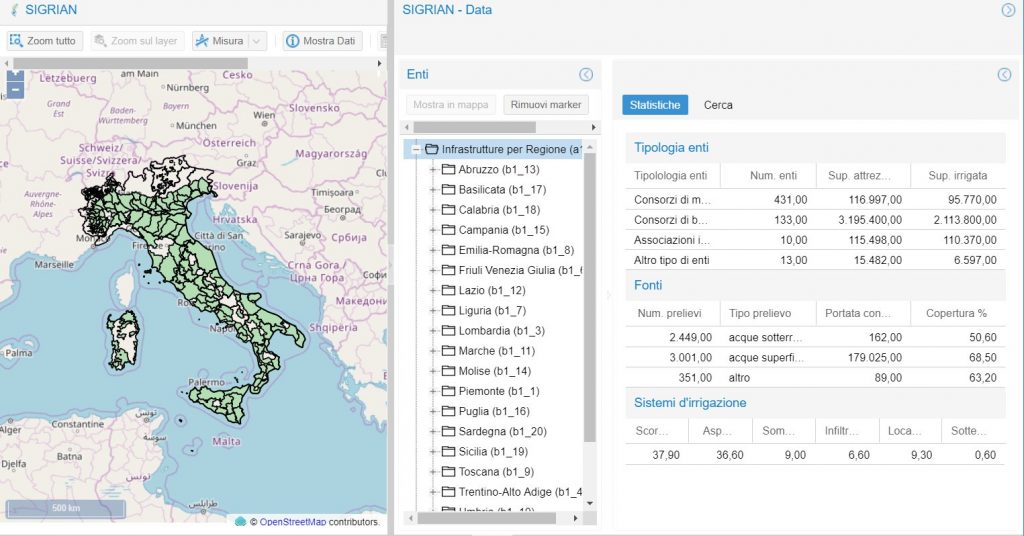The width and height of the screenshot is (1024, 536).
Task: Collapse the Enti panel
Action: pyautogui.click(x=586, y=74)
